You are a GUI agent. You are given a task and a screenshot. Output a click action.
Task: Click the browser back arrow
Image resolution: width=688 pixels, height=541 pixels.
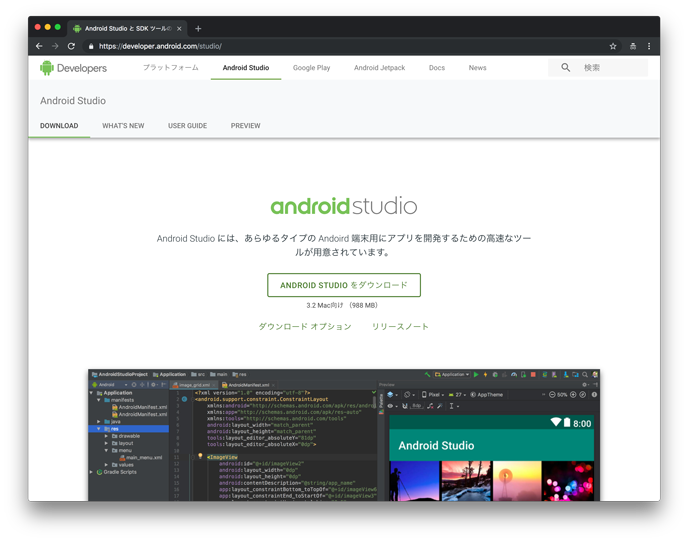pyautogui.click(x=39, y=46)
